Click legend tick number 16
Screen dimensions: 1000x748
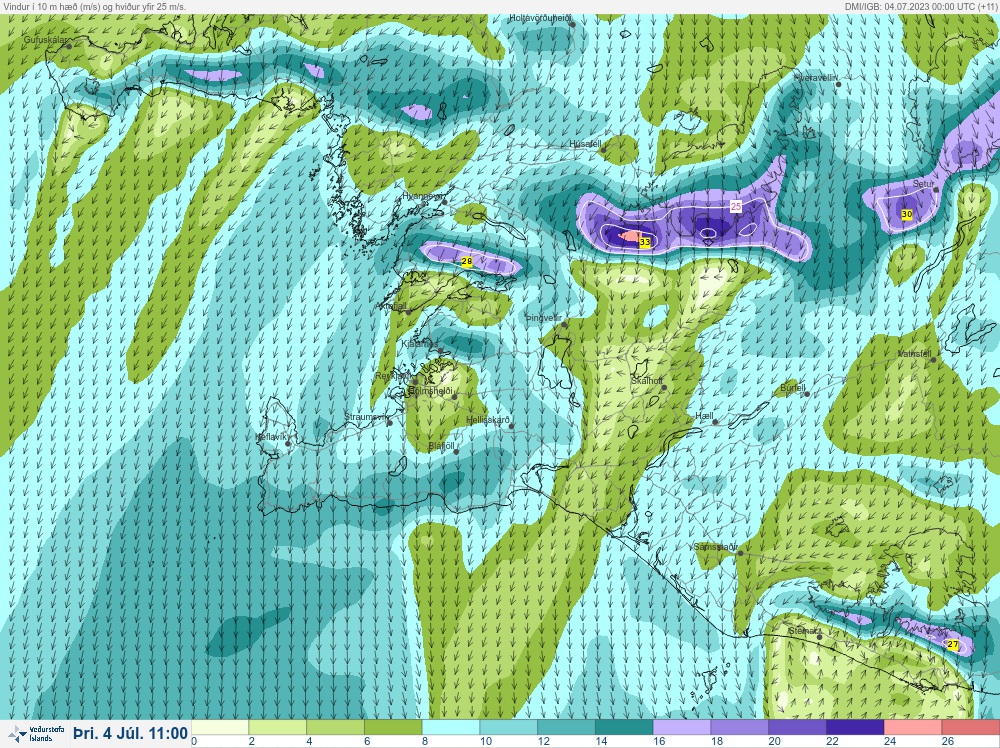pos(659,742)
